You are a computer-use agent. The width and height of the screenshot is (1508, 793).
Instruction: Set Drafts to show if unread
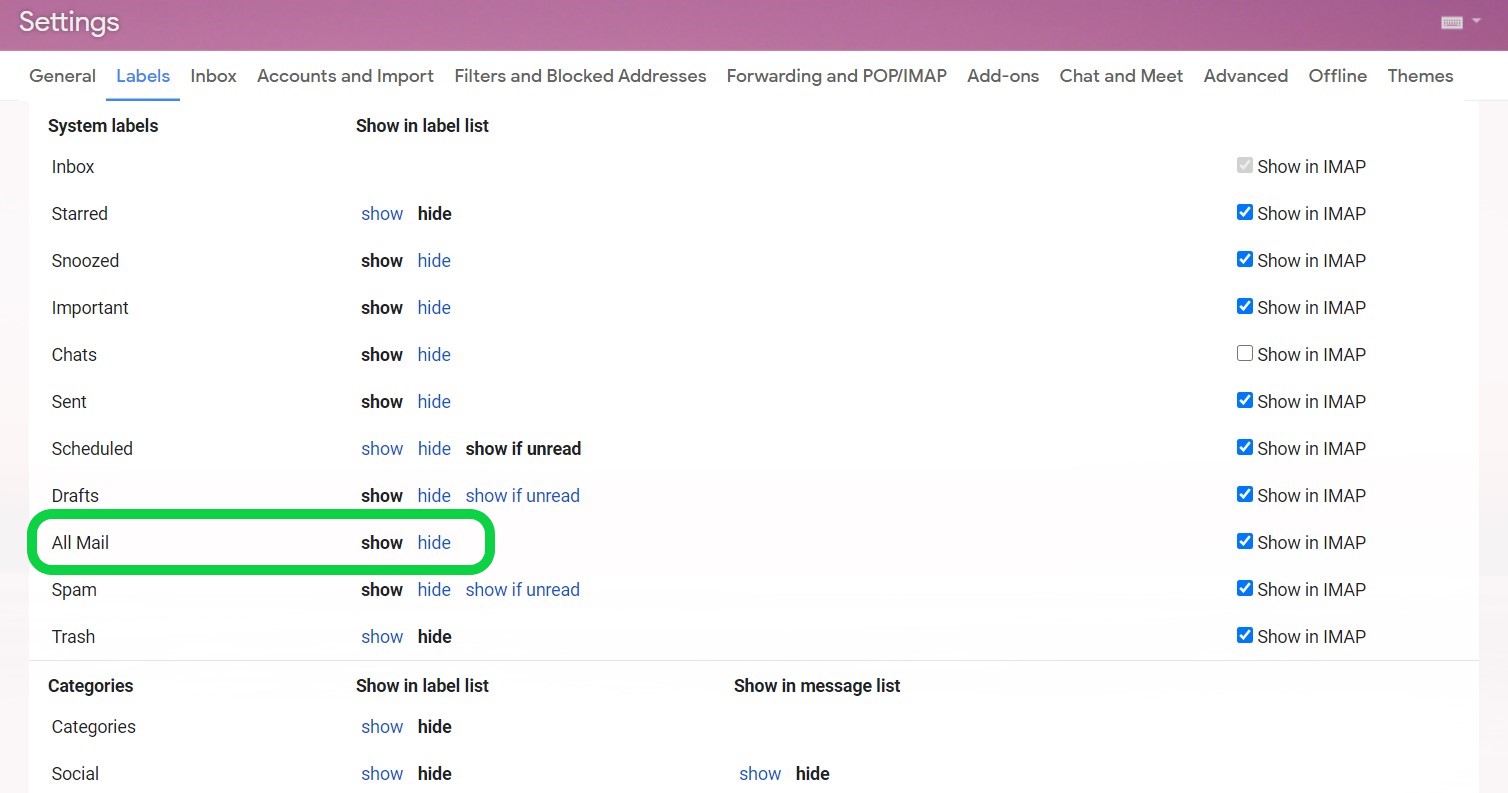tap(522, 496)
